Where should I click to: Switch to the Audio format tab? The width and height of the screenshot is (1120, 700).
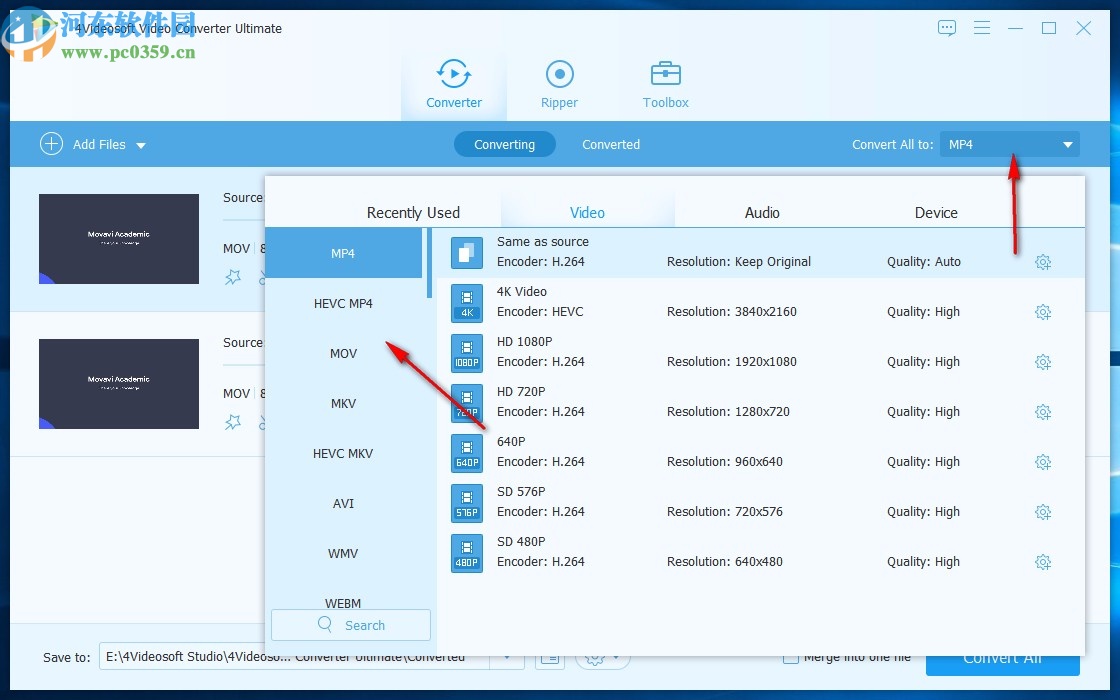762,212
